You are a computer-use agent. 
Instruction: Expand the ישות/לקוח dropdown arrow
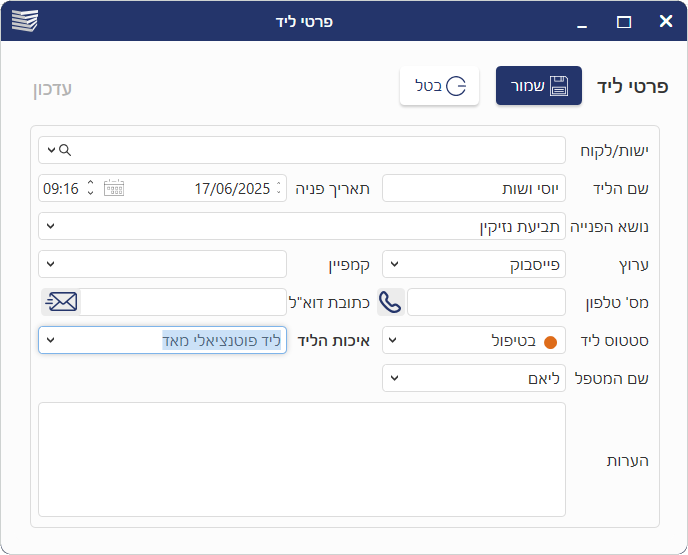pos(51,150)
